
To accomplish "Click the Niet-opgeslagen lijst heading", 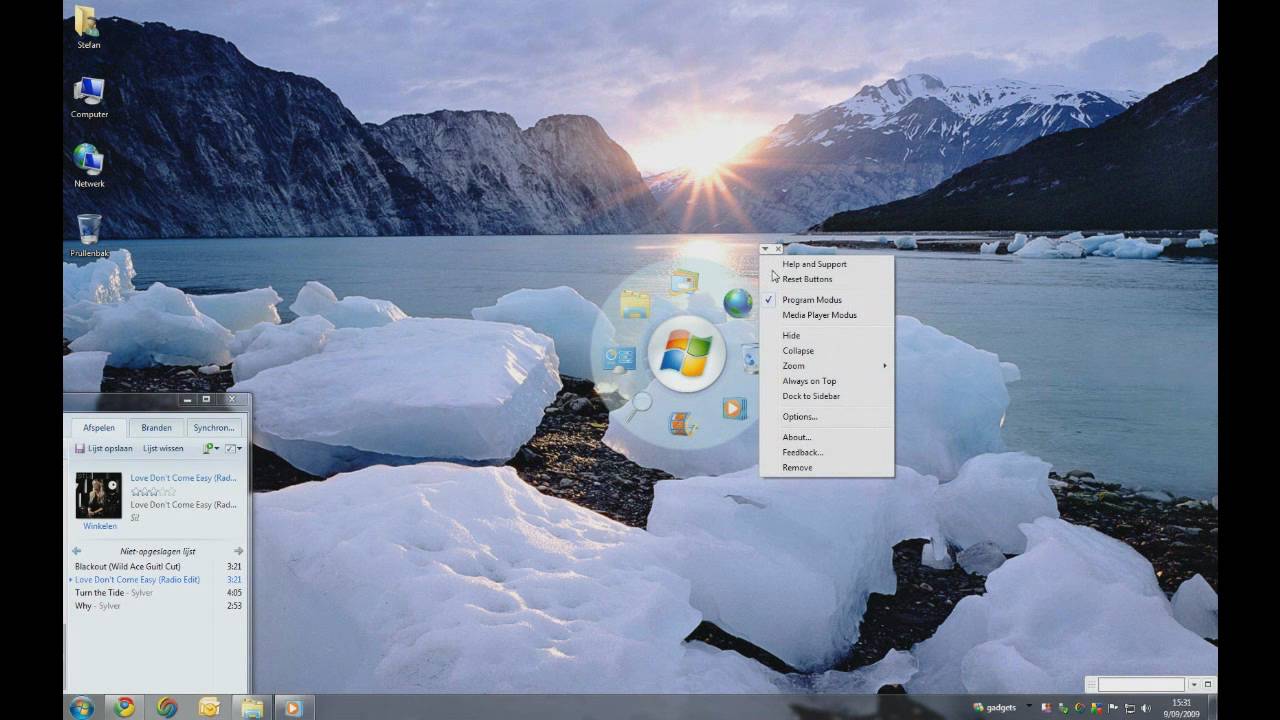I will (158, 551).
